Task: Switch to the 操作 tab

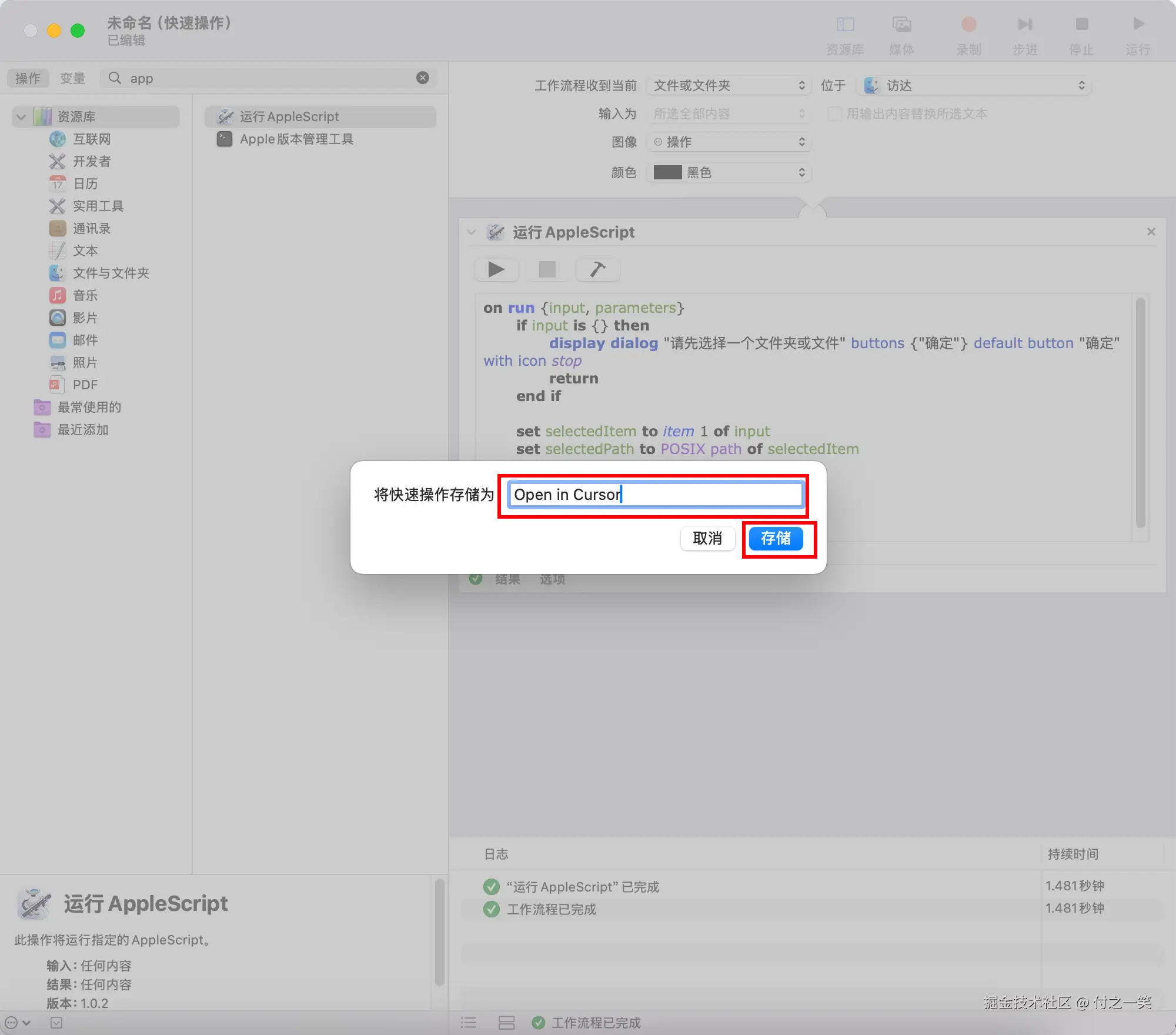Action: pyautogui.click(x=28, y=78)
